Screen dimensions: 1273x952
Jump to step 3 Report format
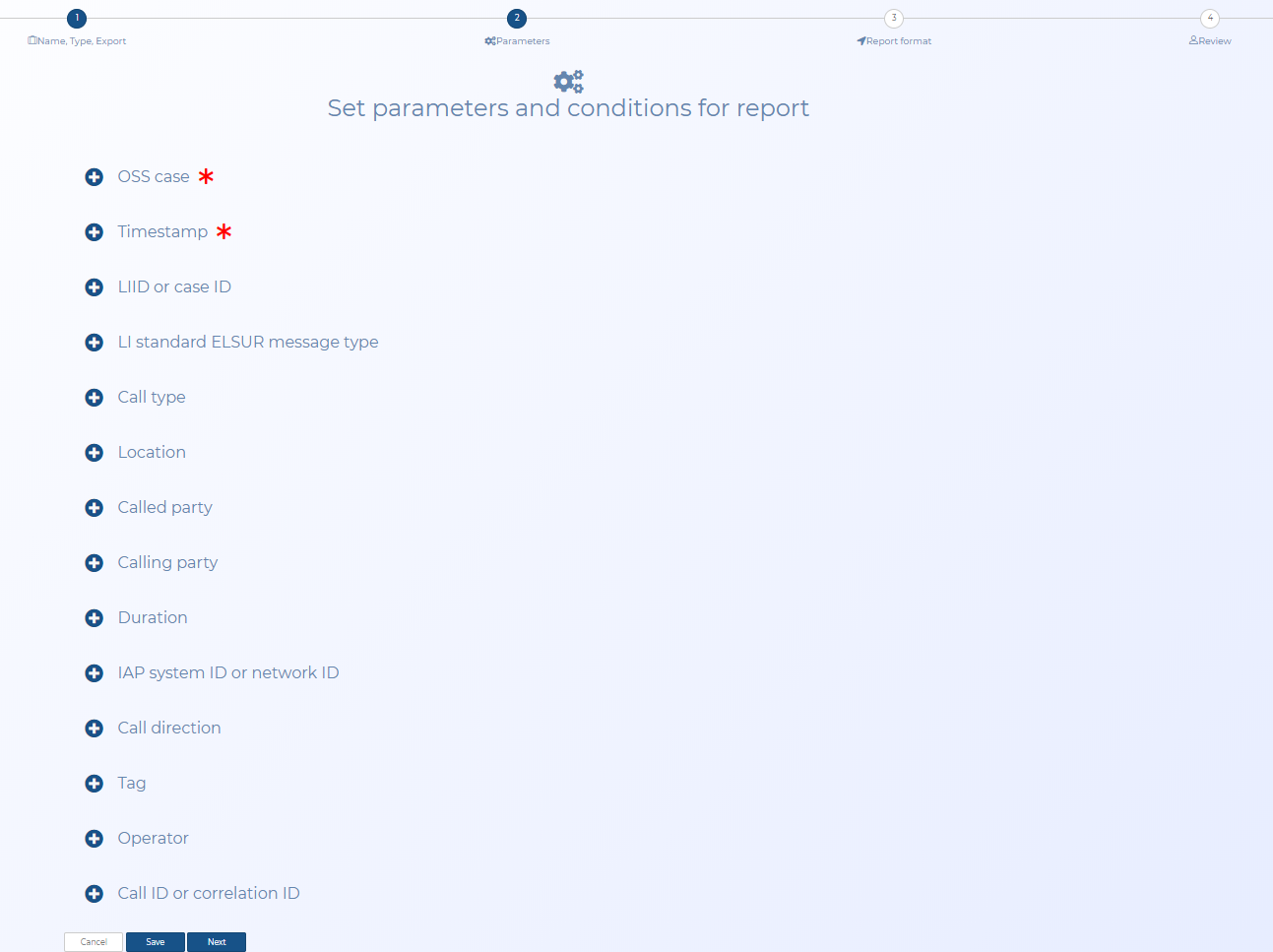(x=893, y=19)
